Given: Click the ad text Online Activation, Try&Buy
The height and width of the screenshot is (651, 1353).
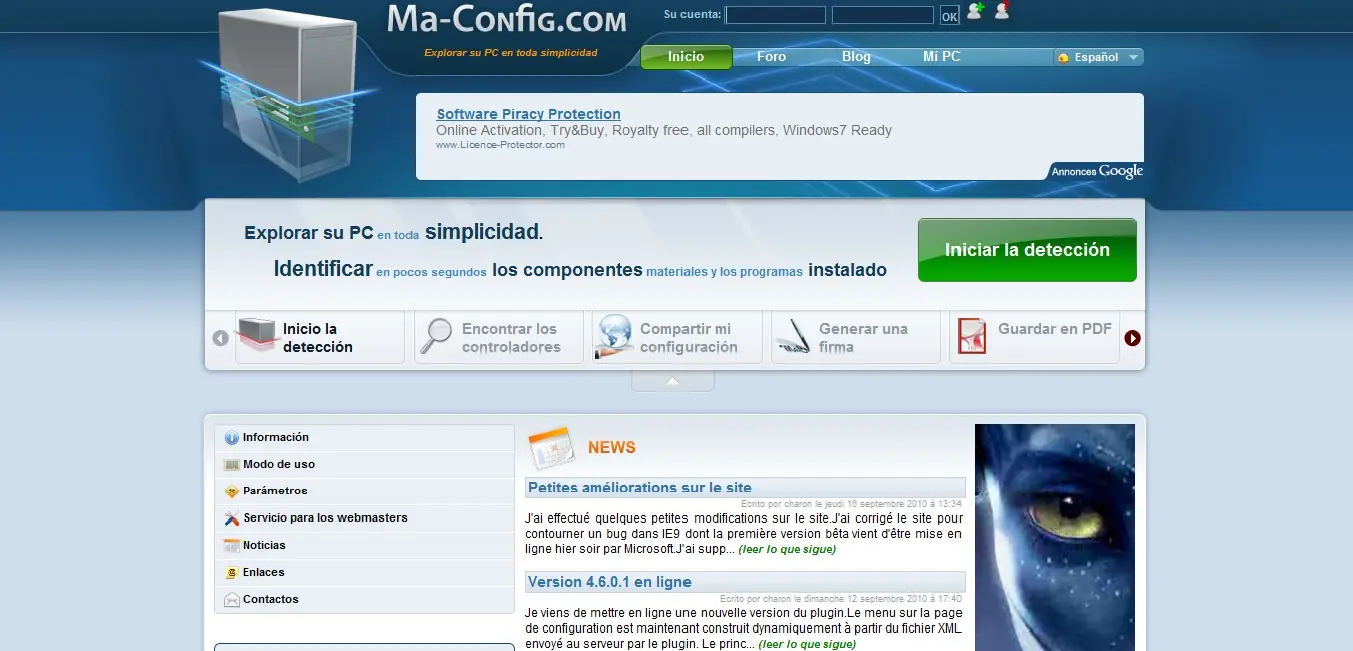Looking at the screenshot, I should [664, 131].
